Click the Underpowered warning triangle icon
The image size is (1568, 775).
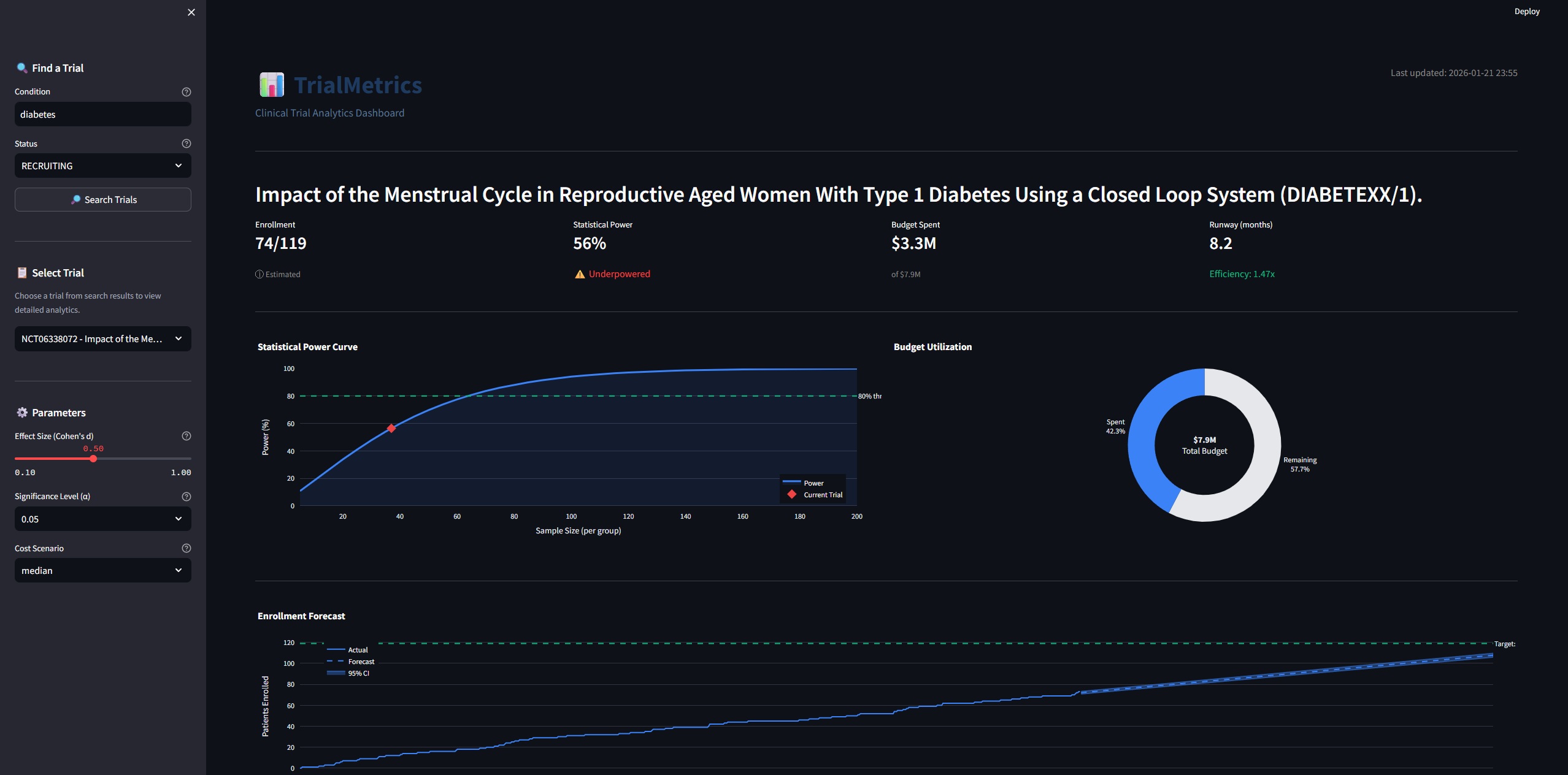tap(579, 274)
